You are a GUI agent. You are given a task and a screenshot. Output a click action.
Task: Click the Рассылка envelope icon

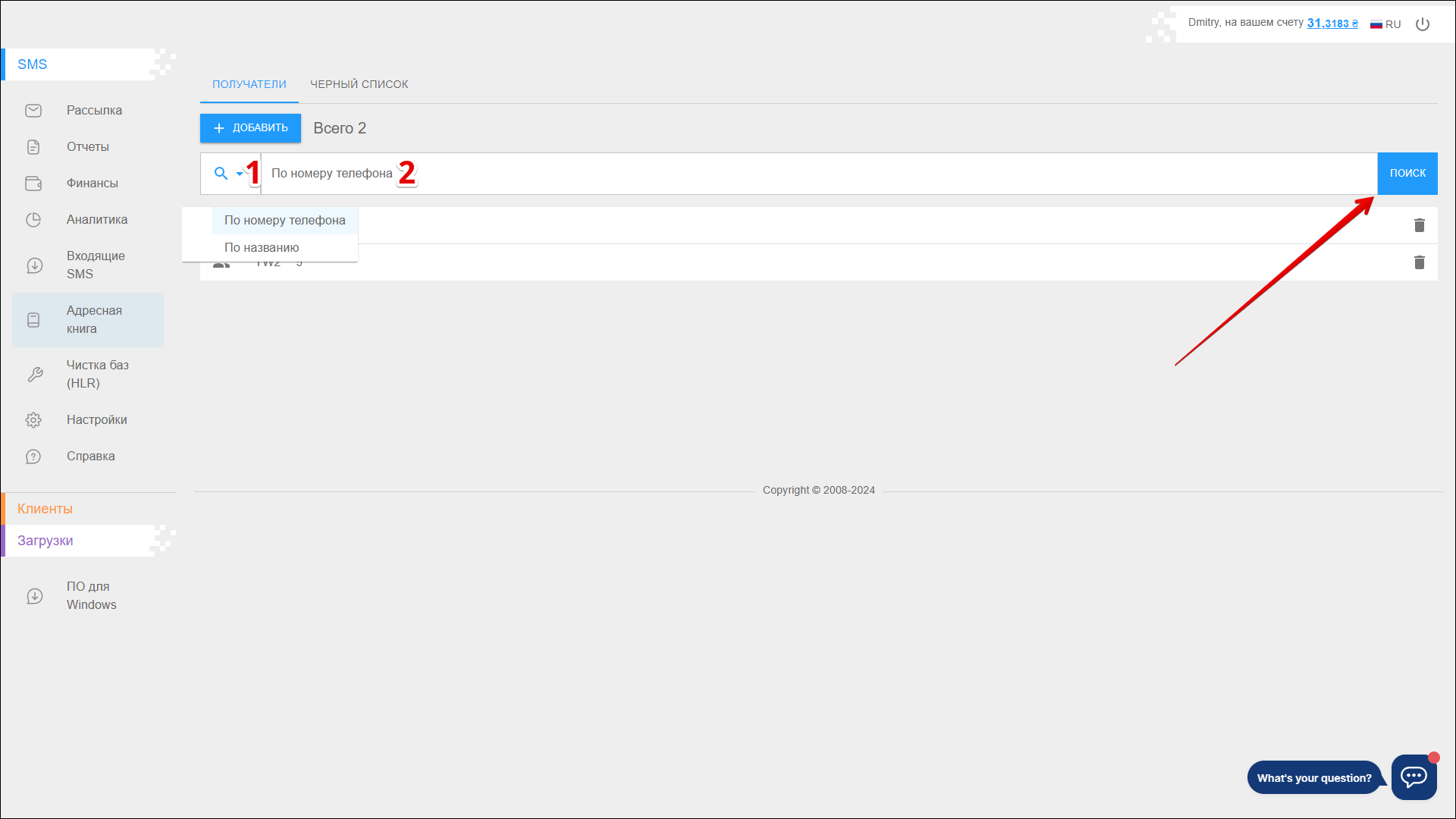click(x=33, y=111)
